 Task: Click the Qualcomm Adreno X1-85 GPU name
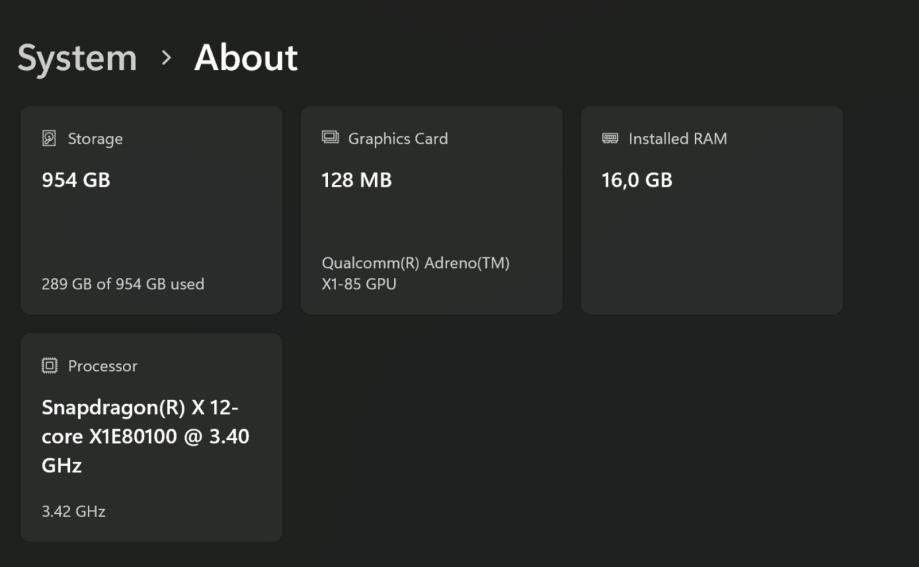tap(415, 274)
